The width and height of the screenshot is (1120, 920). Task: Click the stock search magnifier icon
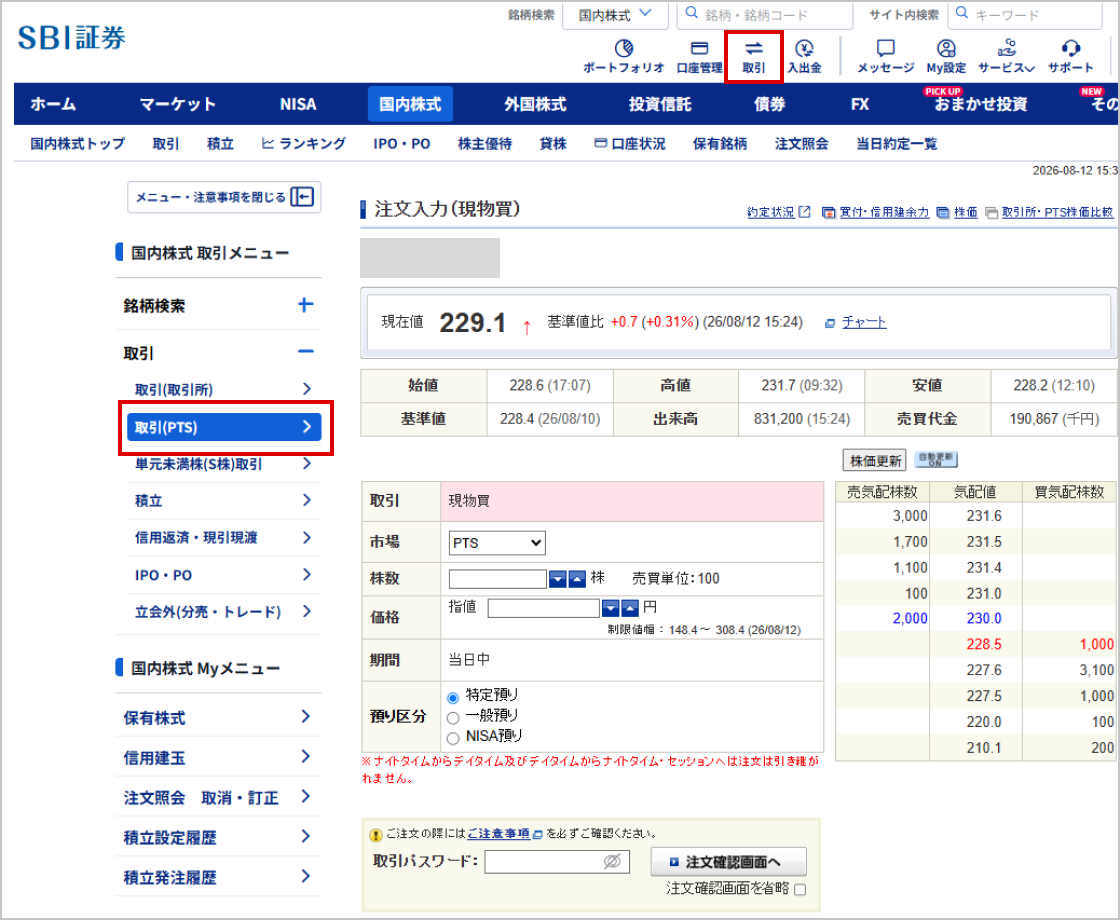point(691,13)
